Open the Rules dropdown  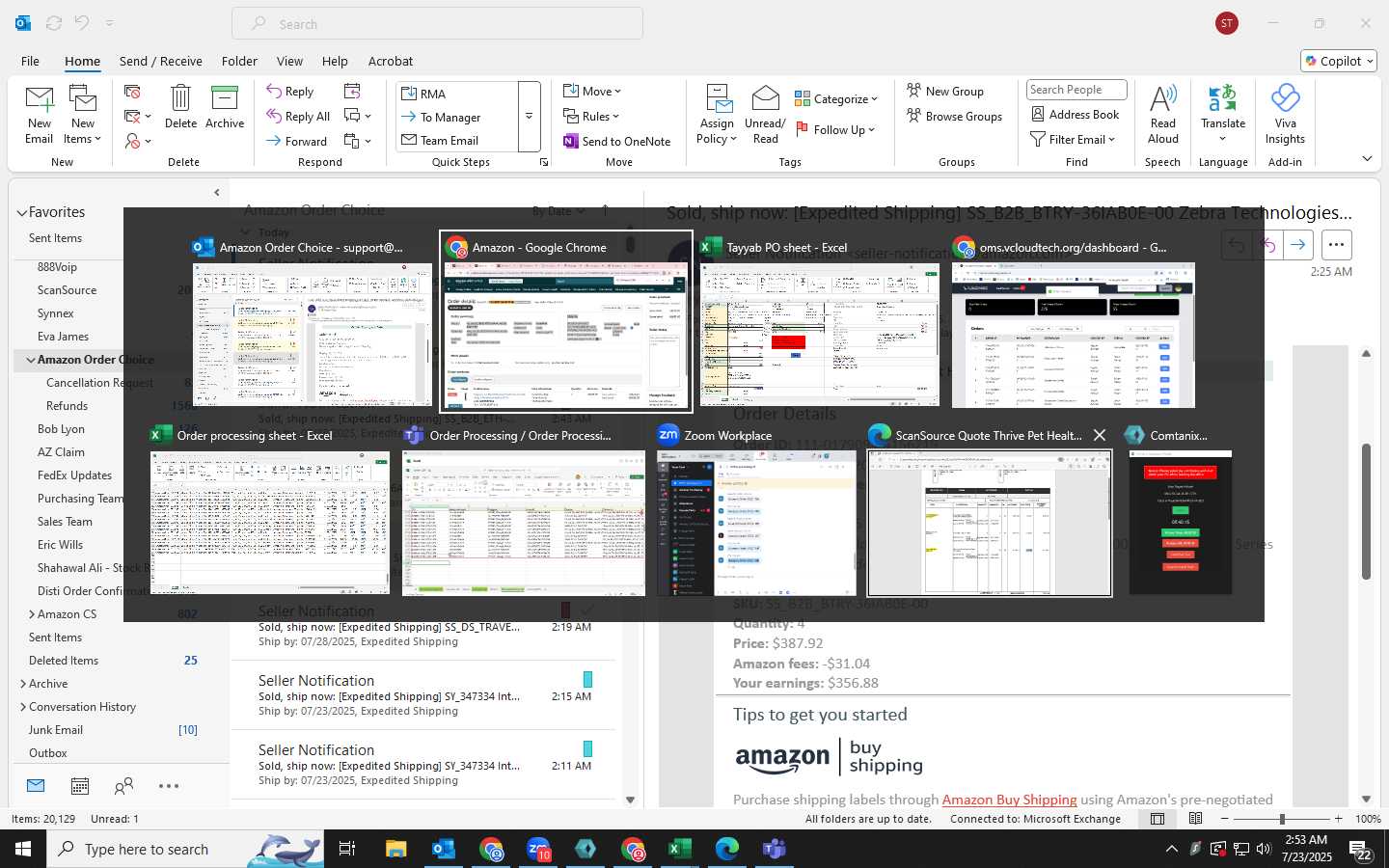click(591, 116)
